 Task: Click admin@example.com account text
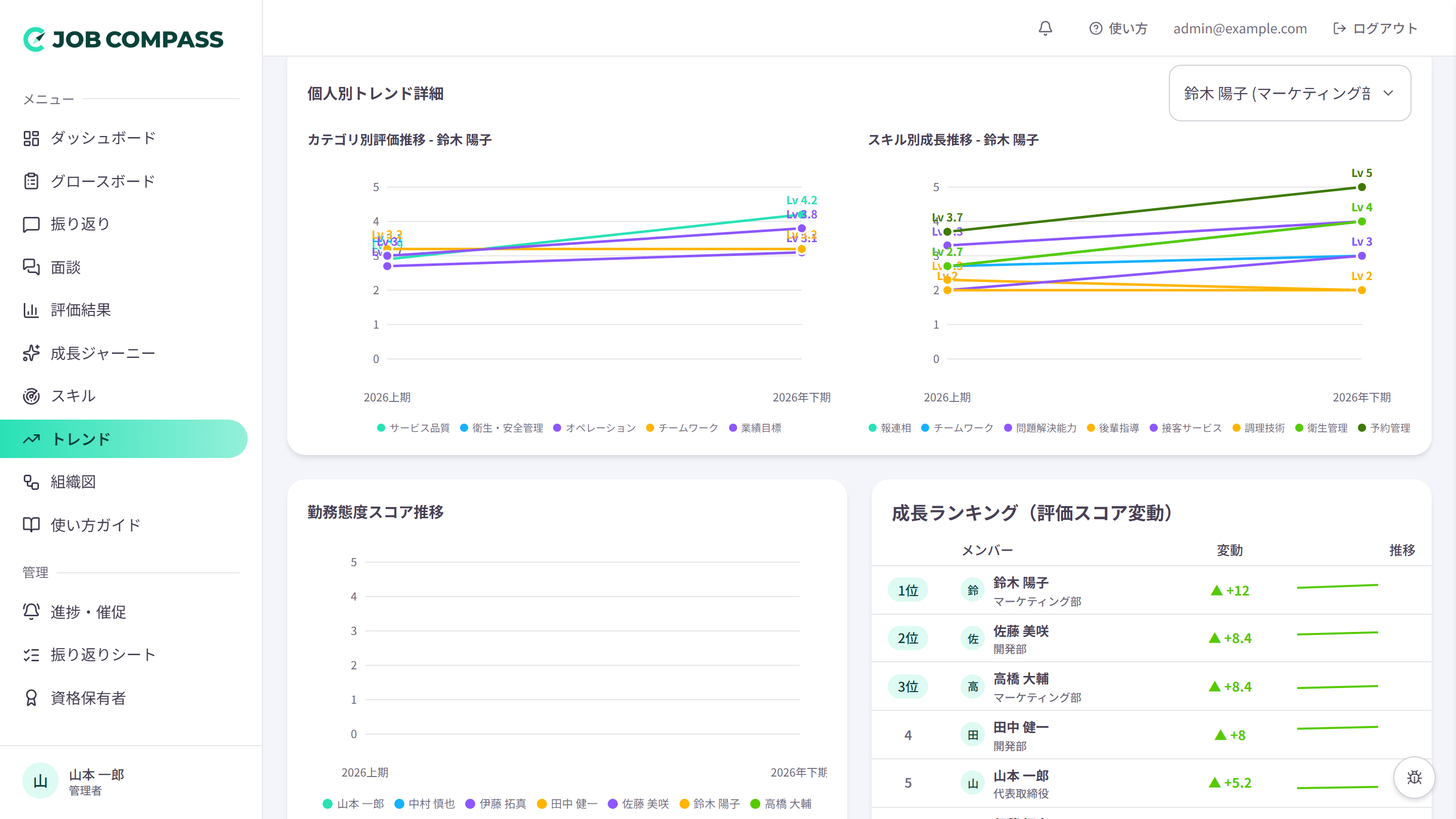(x=1240, y=28)
